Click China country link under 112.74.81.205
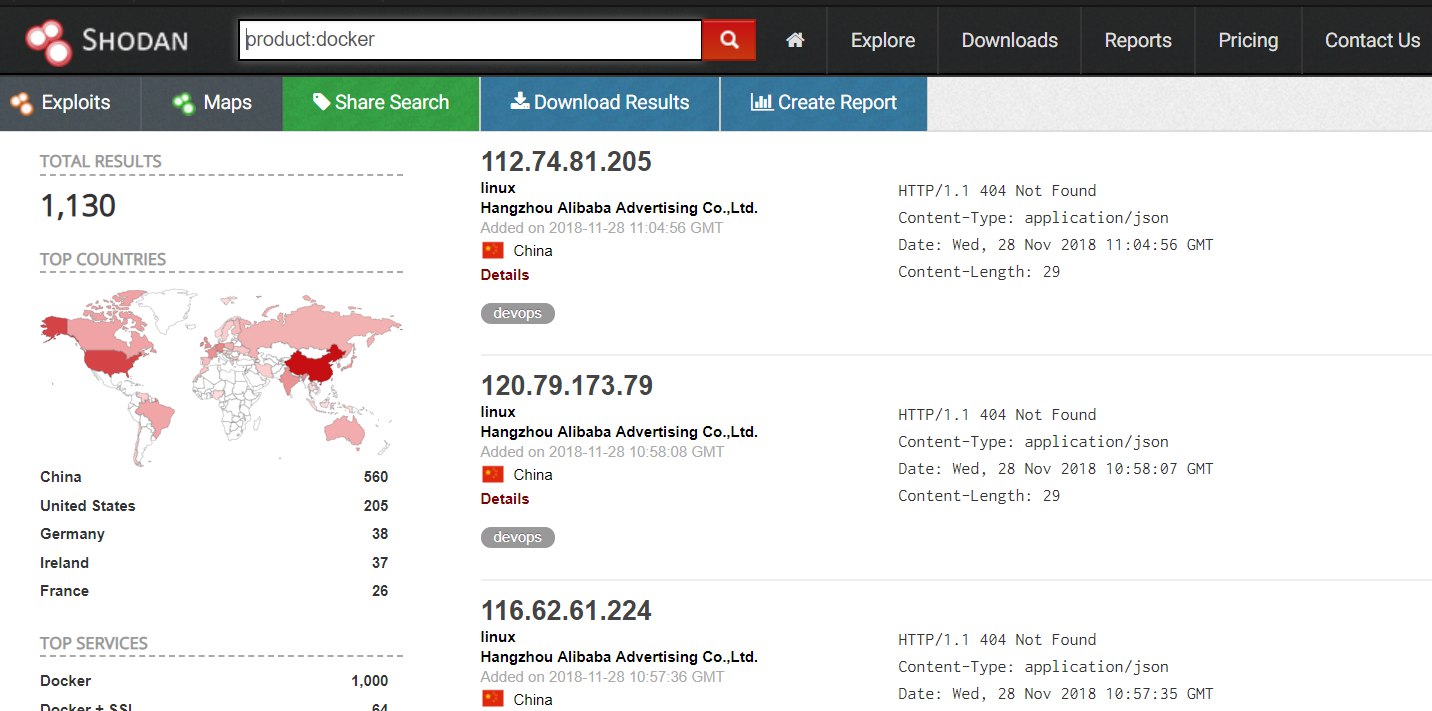This screenshot has width=1432, height=711. 533,251
